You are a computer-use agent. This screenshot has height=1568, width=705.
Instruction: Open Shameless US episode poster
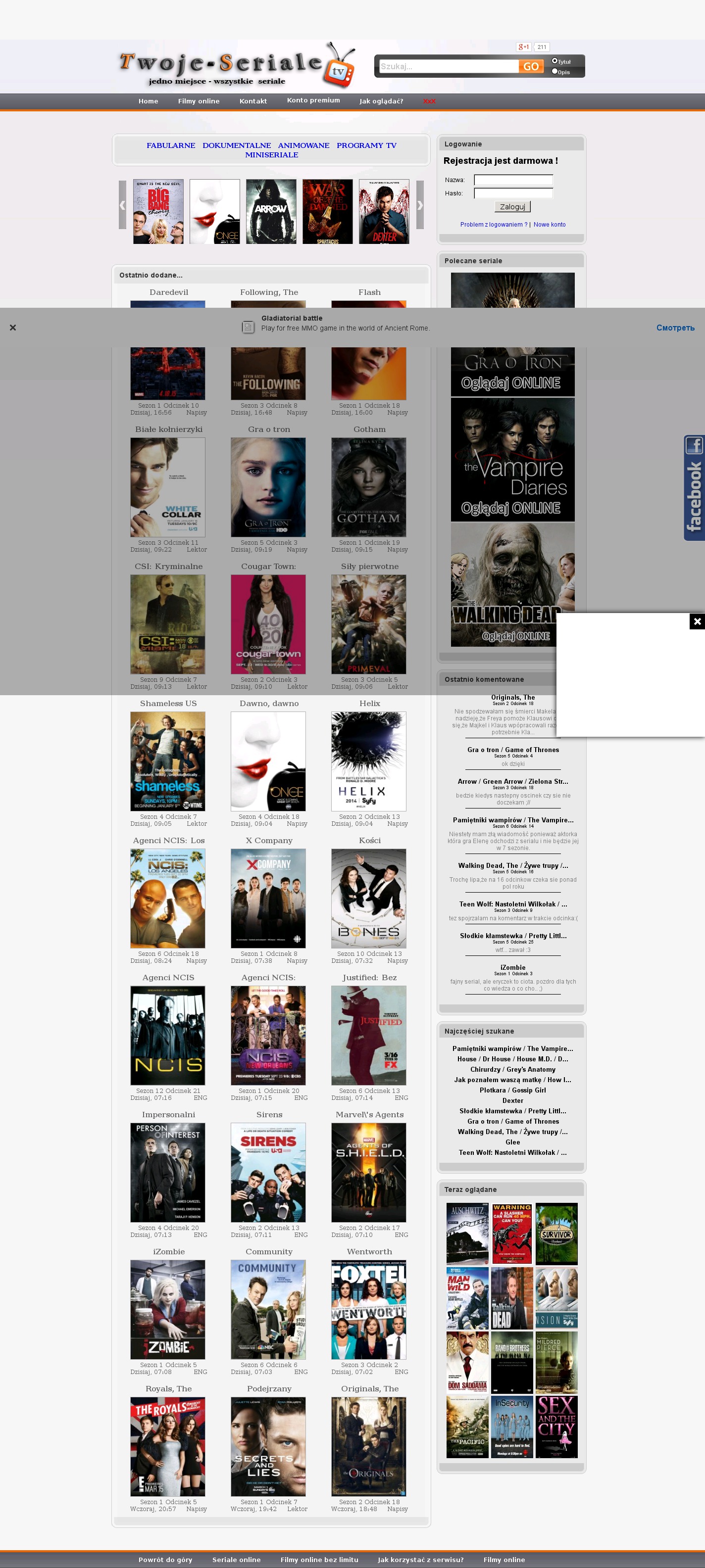168,761
